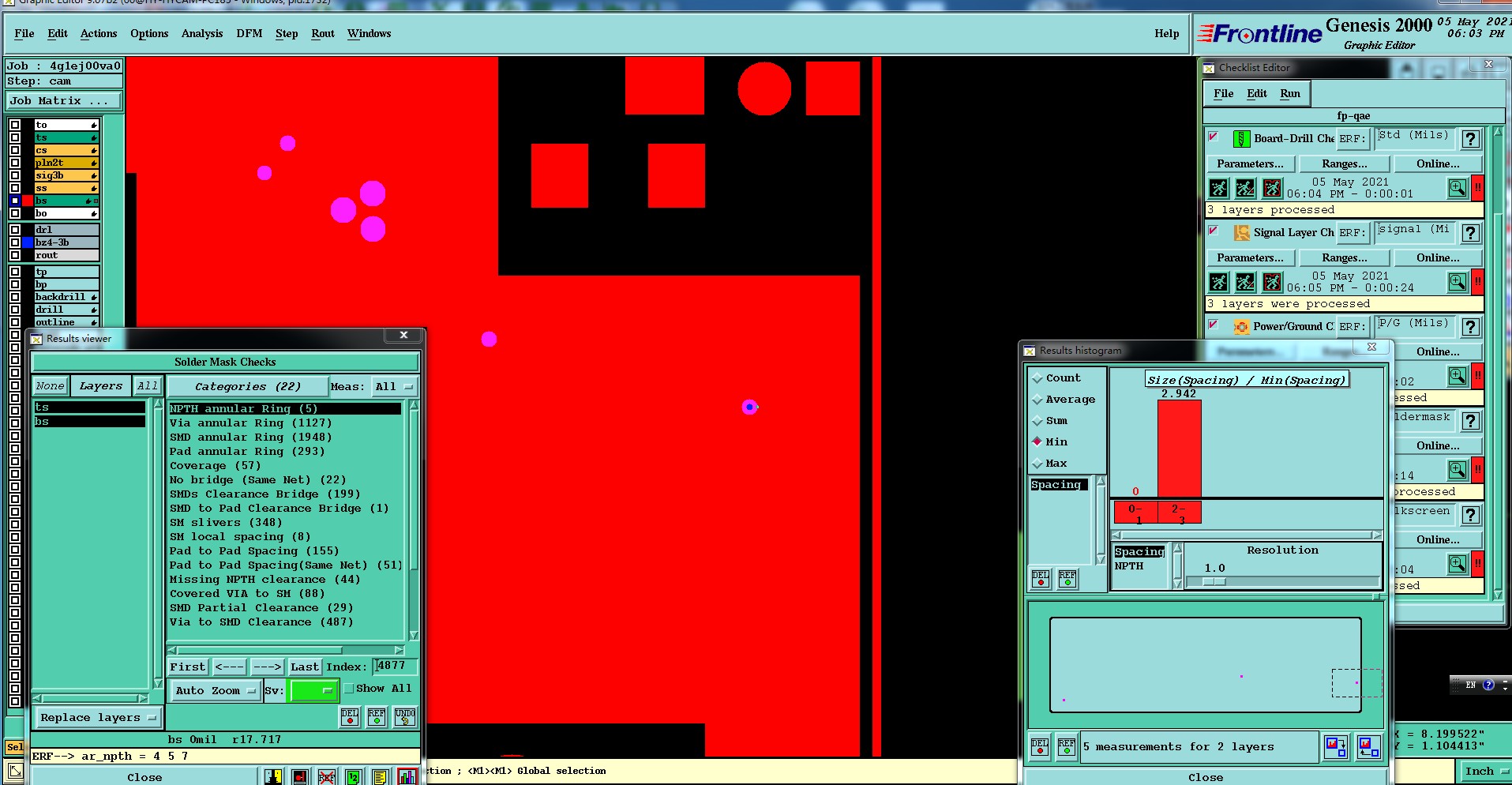
Task: Click first run icon in Board-Drill row
Action: click(1219, 188)
